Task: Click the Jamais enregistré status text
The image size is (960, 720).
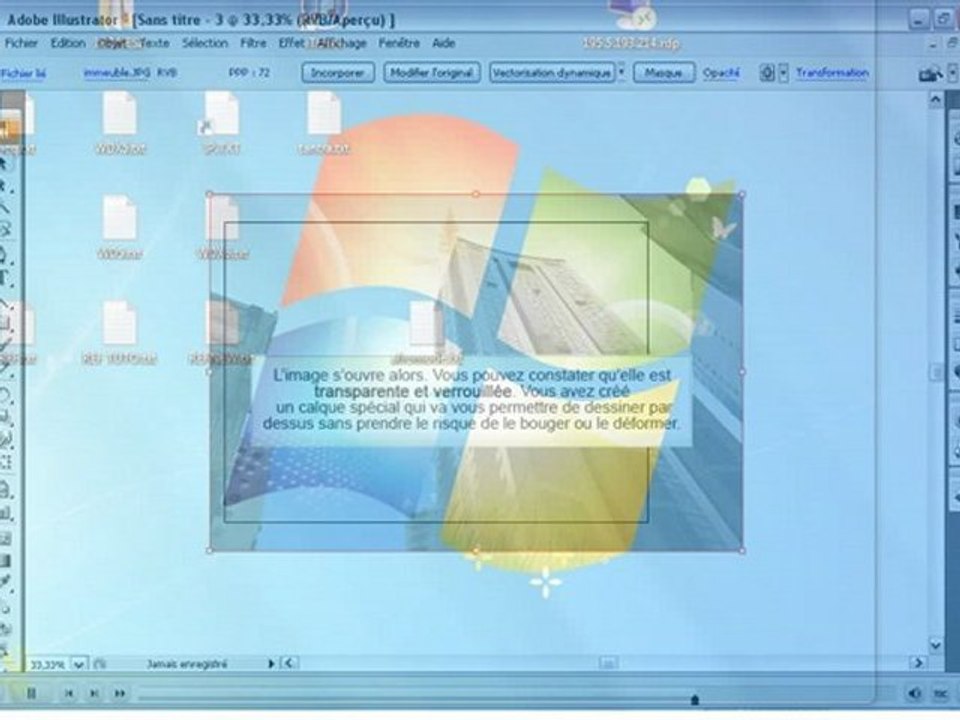Action: pos(187,664)
